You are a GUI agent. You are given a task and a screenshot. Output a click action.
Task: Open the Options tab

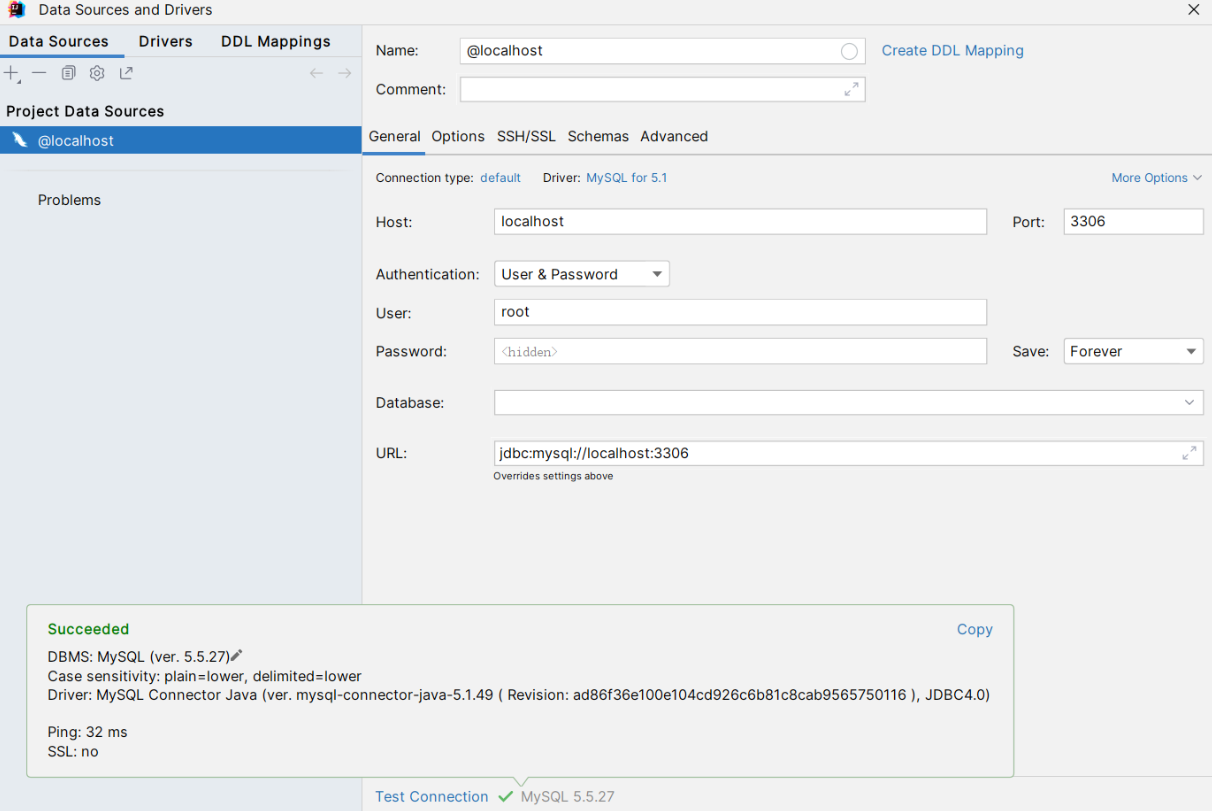click(x=458, y=136)
